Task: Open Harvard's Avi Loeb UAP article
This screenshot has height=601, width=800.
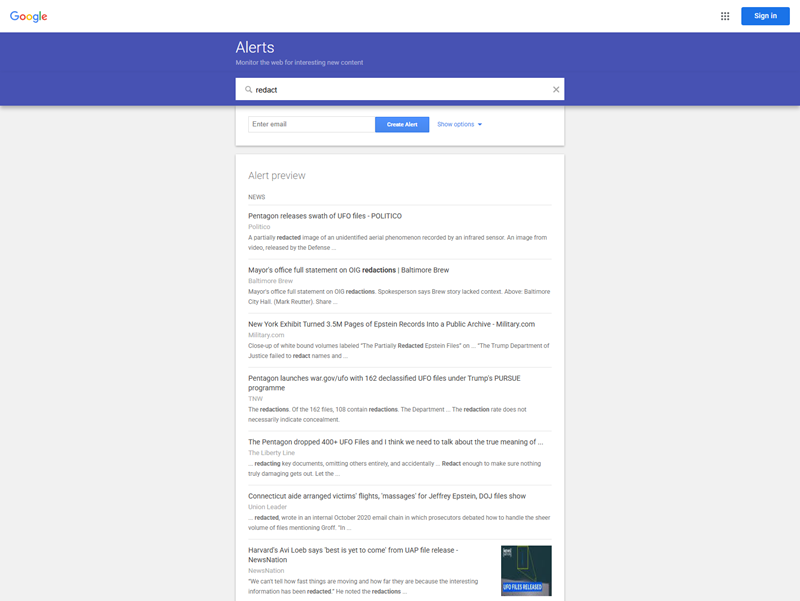Action: [x=353, y=555]
